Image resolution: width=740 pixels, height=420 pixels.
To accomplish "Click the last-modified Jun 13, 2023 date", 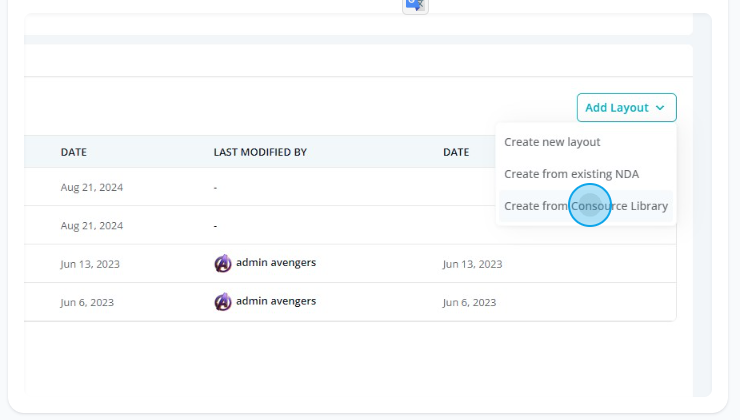I will [x=472, y=264].
